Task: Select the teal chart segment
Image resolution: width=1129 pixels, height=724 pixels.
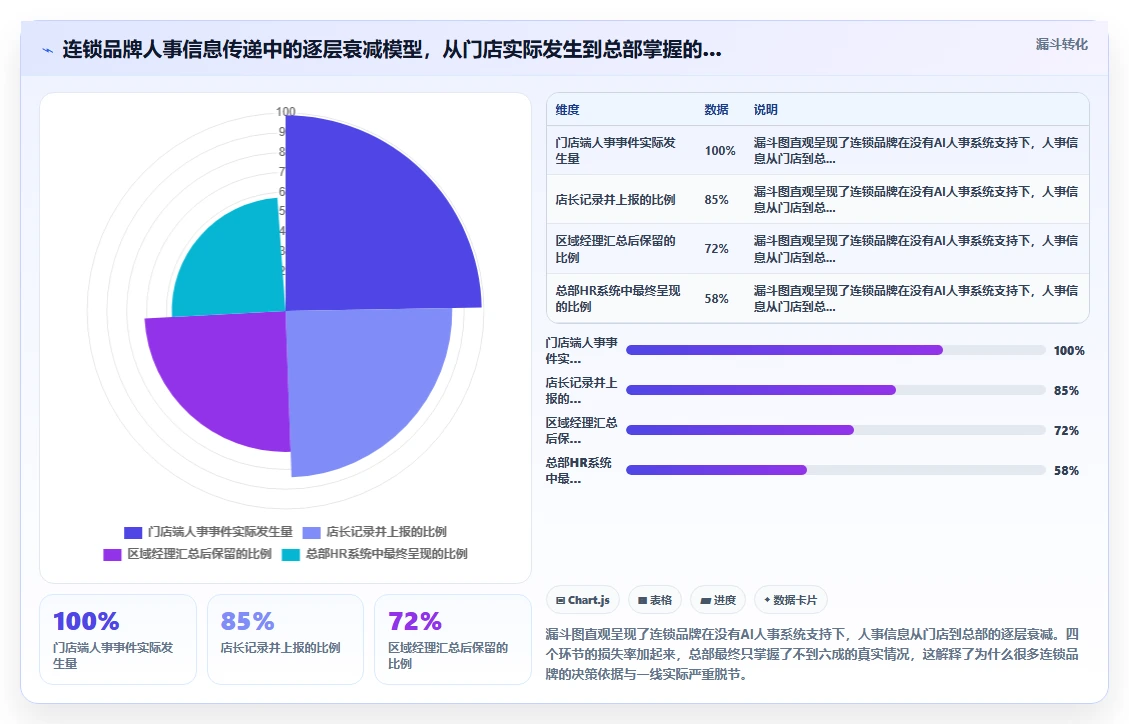Action: tap(234, 263)
